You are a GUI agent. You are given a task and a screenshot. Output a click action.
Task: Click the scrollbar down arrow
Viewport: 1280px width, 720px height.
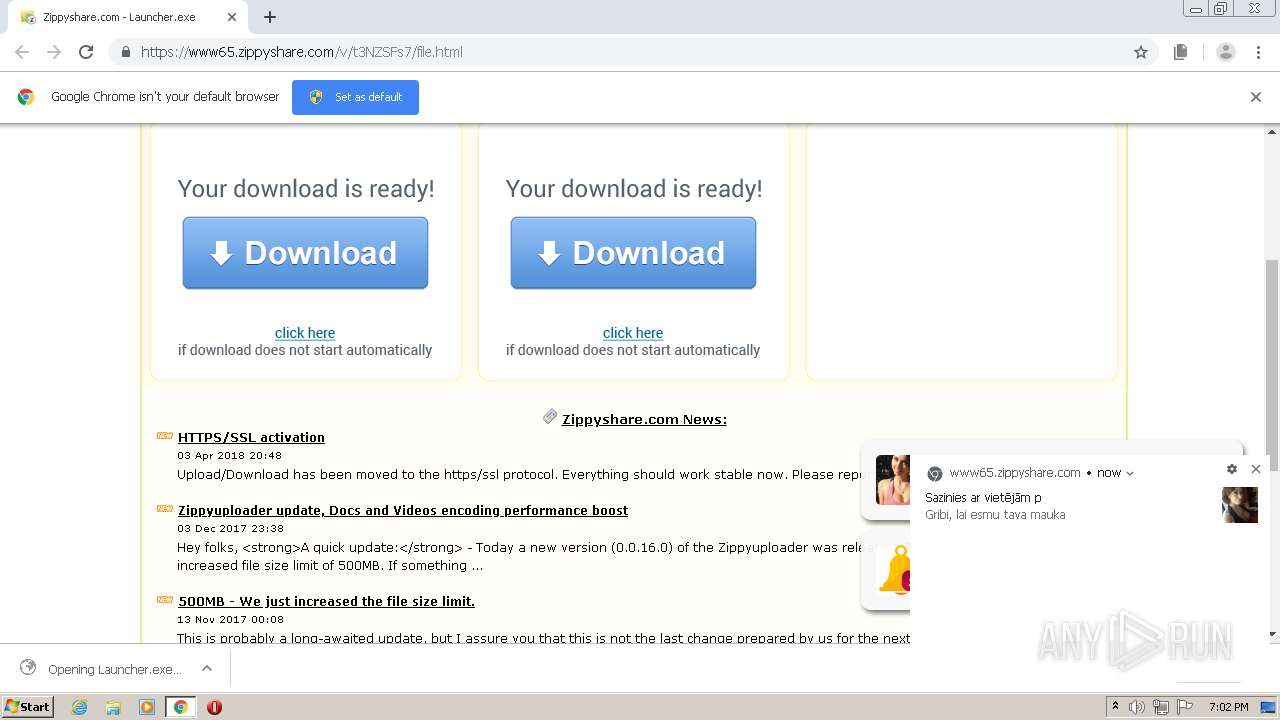click(x=1272, y=635)
